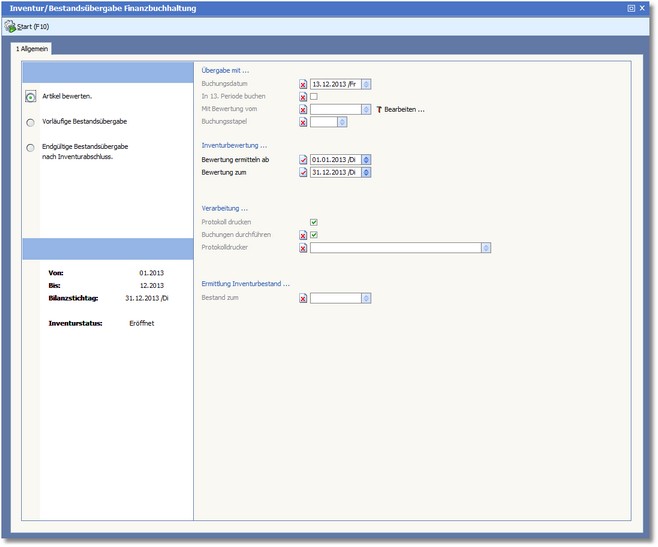The width and height of the screenshot is (658, 547).
Task: Click into the 'Bewertung zum' date field
Action: [x=335, y=173]
